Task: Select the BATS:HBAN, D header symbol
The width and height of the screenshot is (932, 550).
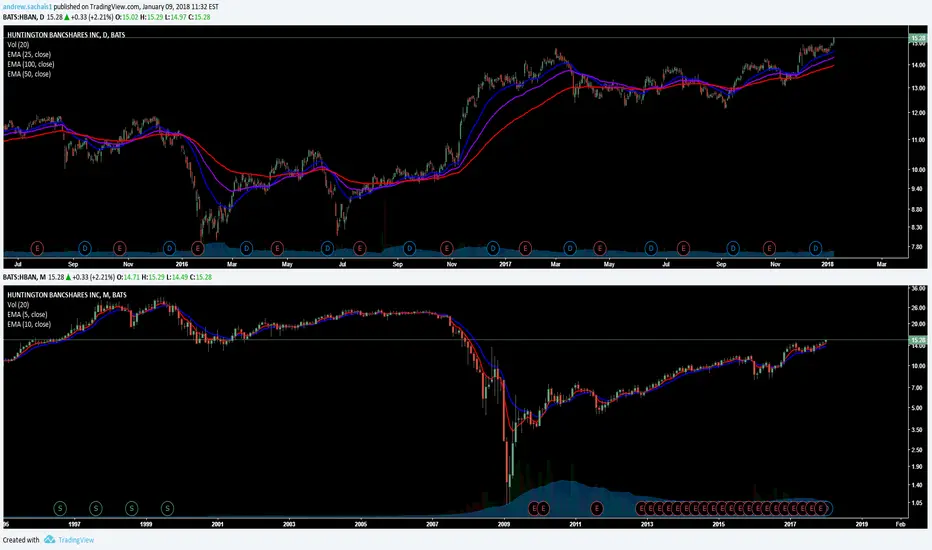Action: (23, 17)
